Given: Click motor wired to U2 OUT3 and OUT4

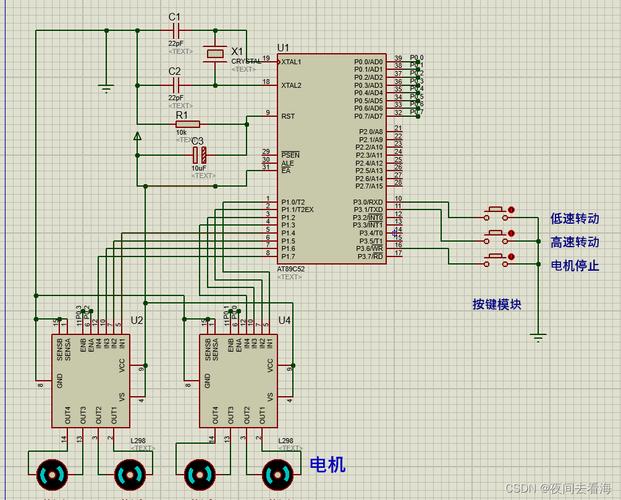Looking at the screenshot, I should (x=52, y=474).
